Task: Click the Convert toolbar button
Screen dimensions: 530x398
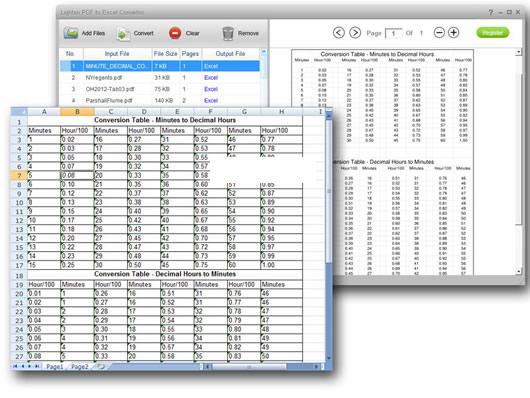Action: coord(135,33)
